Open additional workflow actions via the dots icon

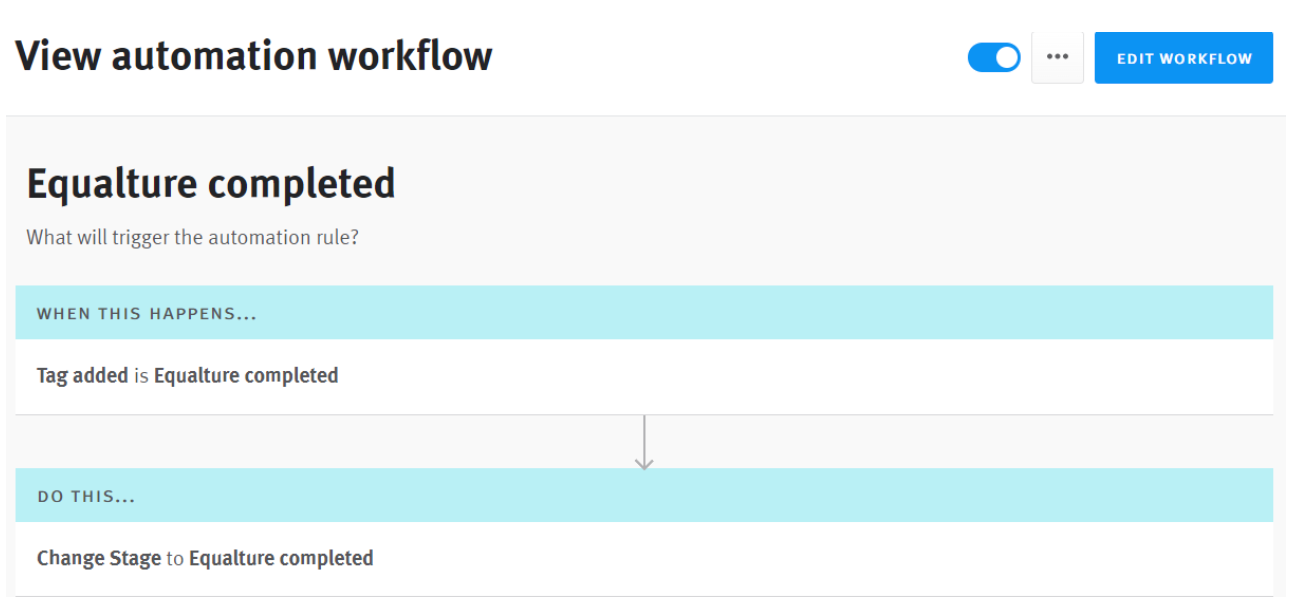pyautogui.click(x=1057, y=57)
